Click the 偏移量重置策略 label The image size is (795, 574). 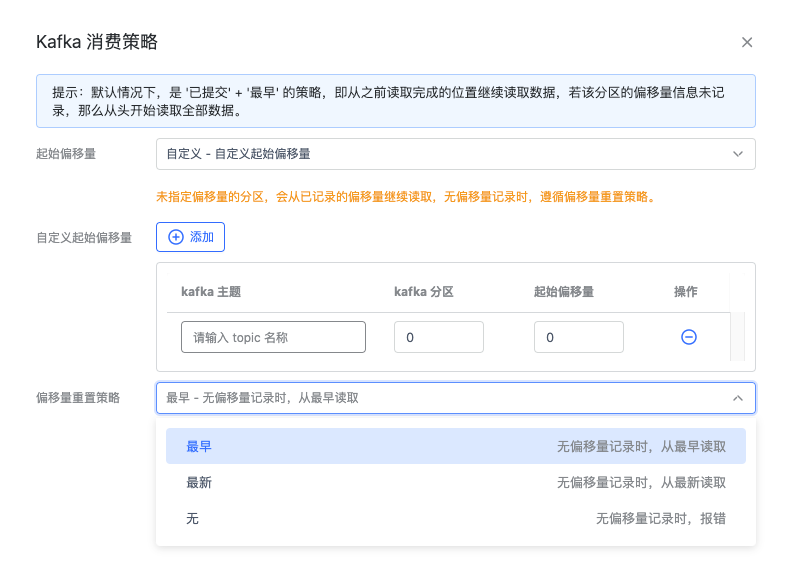coord(78,398)
